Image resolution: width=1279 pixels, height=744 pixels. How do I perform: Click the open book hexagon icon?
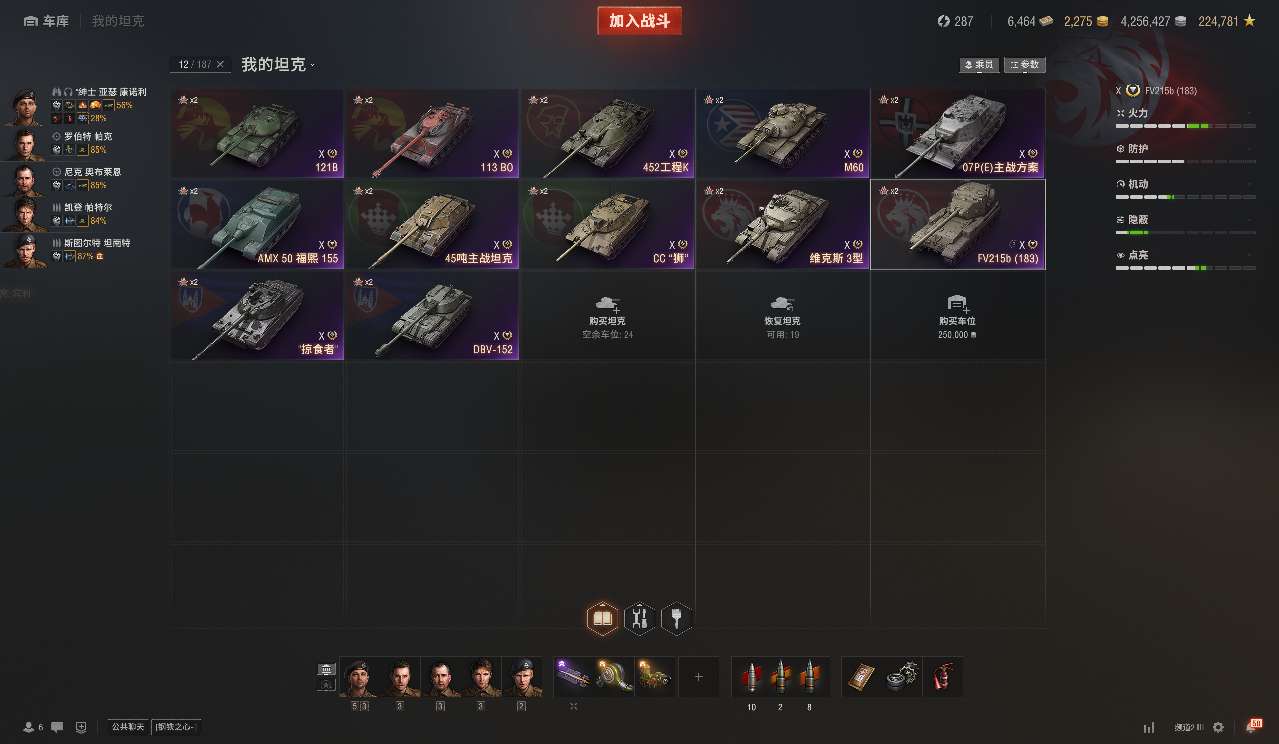click(x=603, y=620)
